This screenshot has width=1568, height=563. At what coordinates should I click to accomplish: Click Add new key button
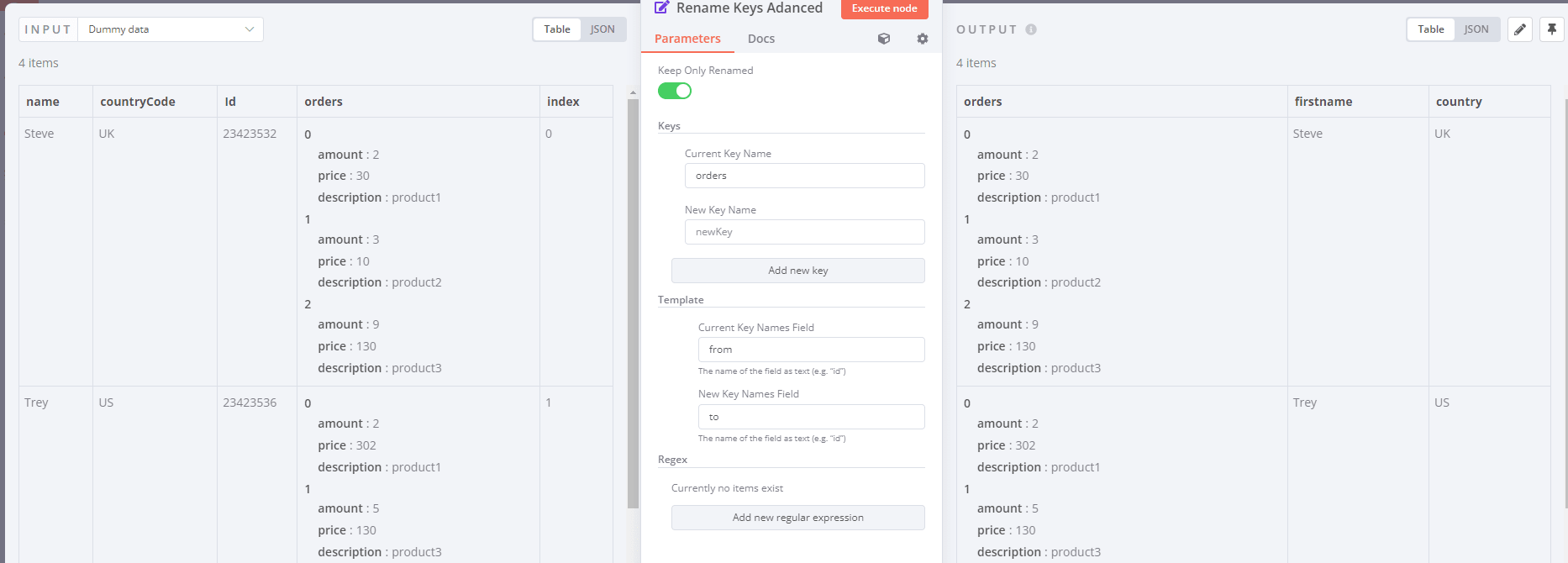pos(798,271)
